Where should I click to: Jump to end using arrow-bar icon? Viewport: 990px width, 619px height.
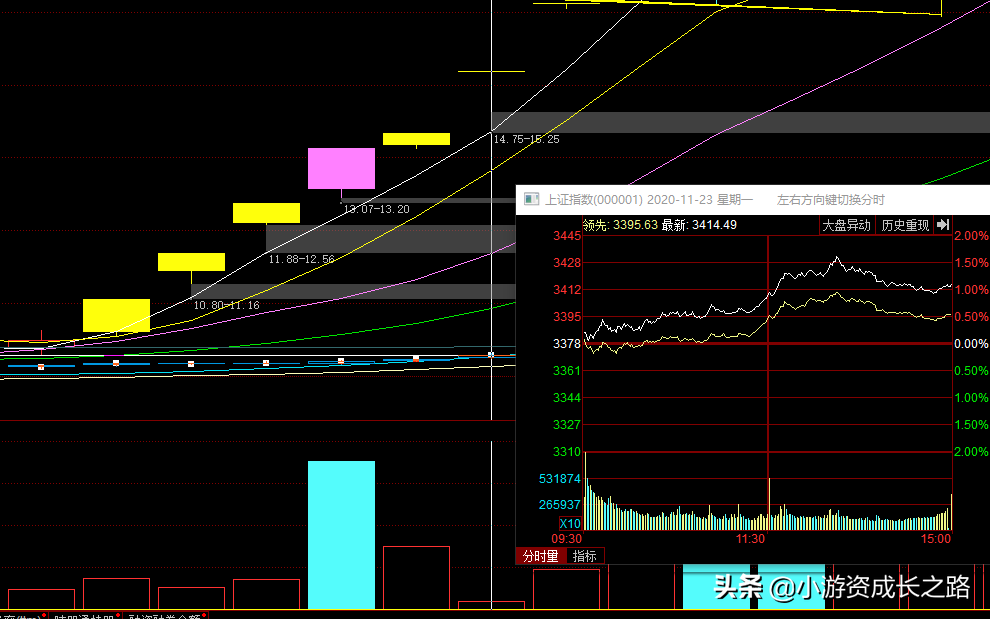pyautogui.click(x=943, y=225)
